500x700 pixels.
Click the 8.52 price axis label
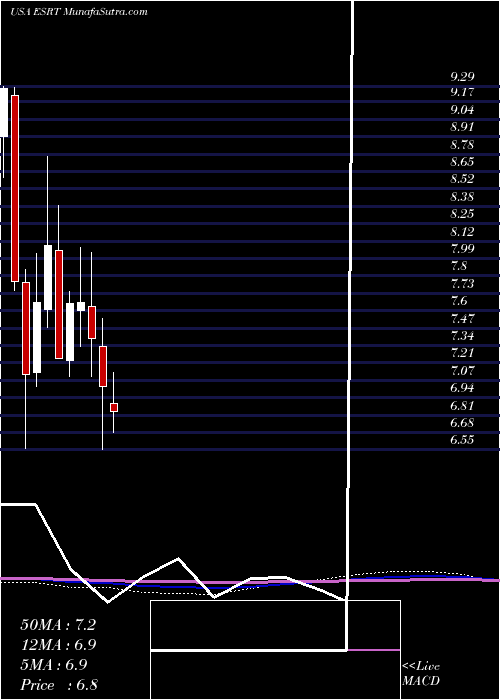pyautogui.click(x=462, y=179)
